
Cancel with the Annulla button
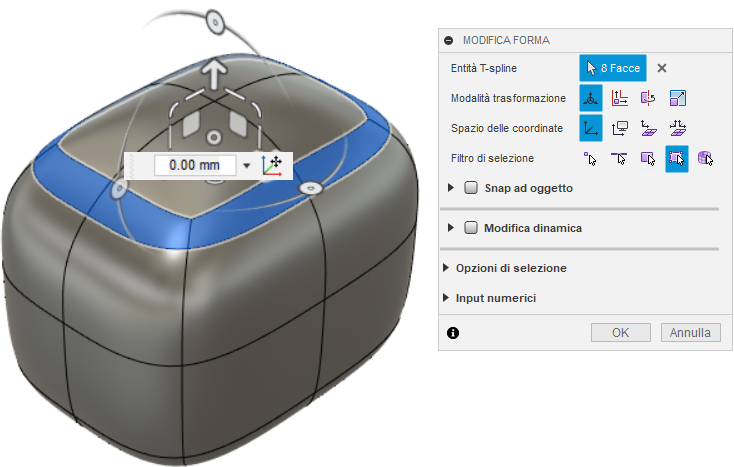(690, 332)
